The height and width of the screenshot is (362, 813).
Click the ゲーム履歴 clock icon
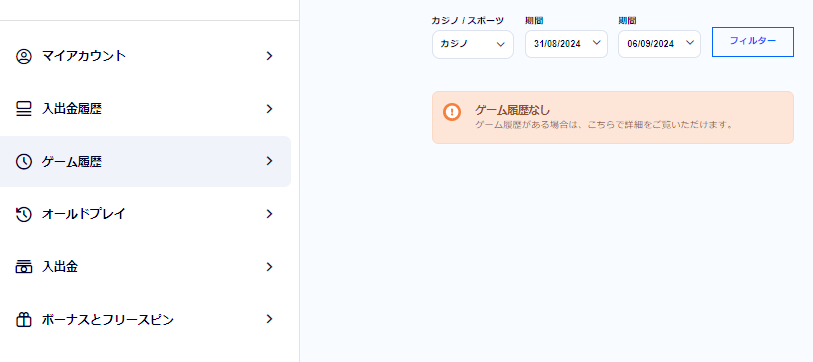pos(23,162)
